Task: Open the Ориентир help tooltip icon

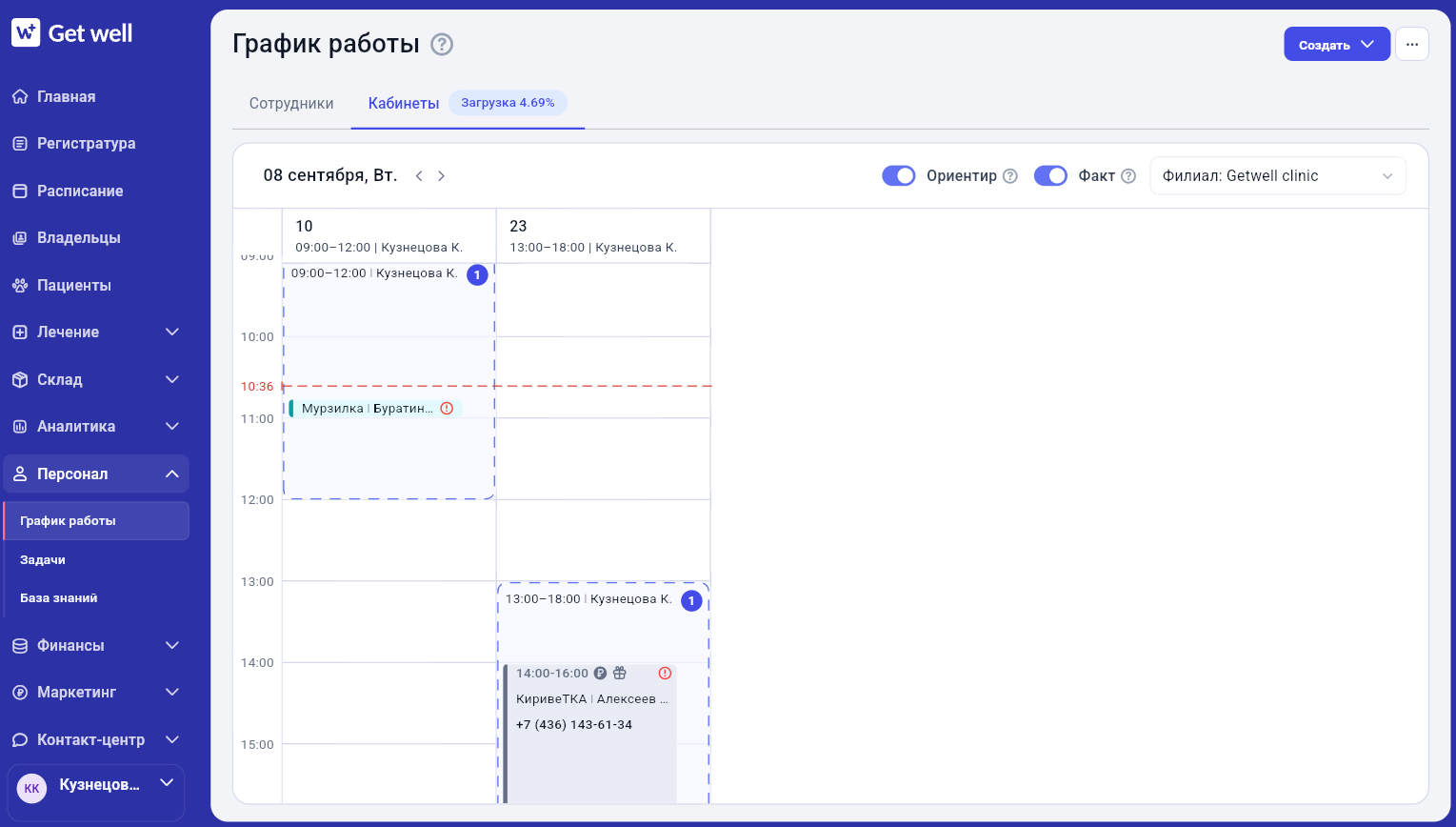Action: pos(1011,176)
